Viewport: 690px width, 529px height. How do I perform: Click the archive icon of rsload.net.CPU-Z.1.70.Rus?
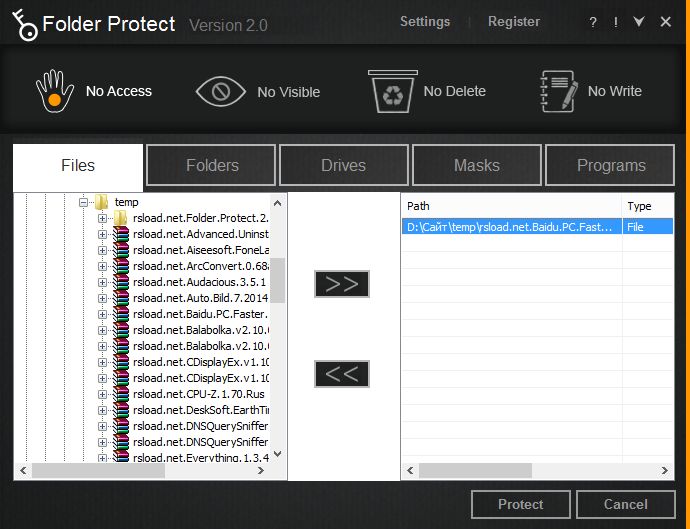(121, 394)
